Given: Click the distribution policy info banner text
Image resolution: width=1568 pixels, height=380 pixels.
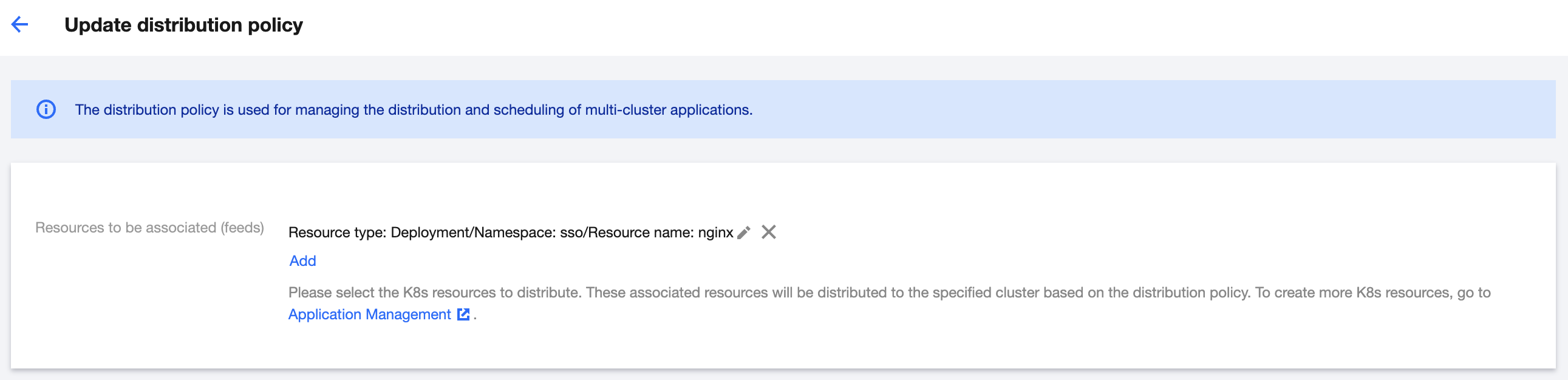Looking at the screenshot, I should tap(414, 110).
